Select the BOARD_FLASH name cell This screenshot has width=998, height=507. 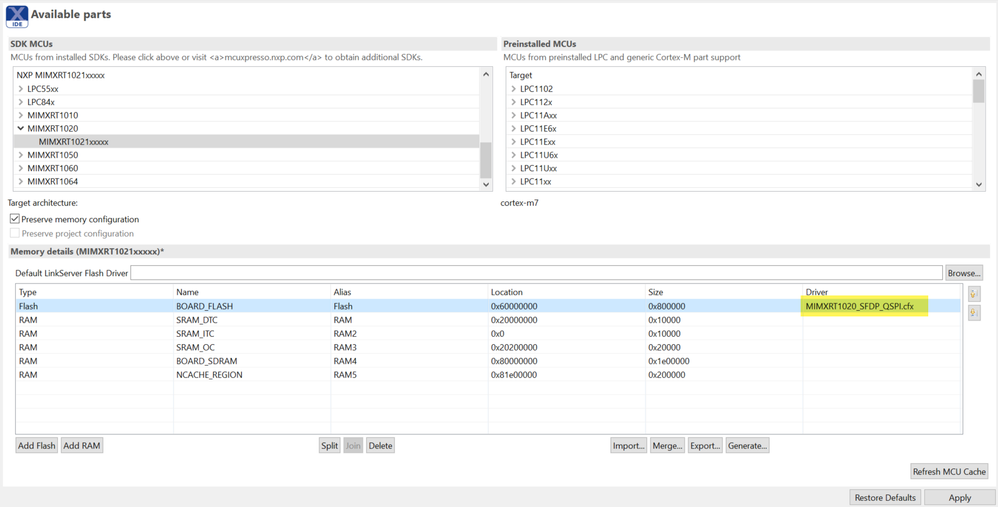click(204, 306)
